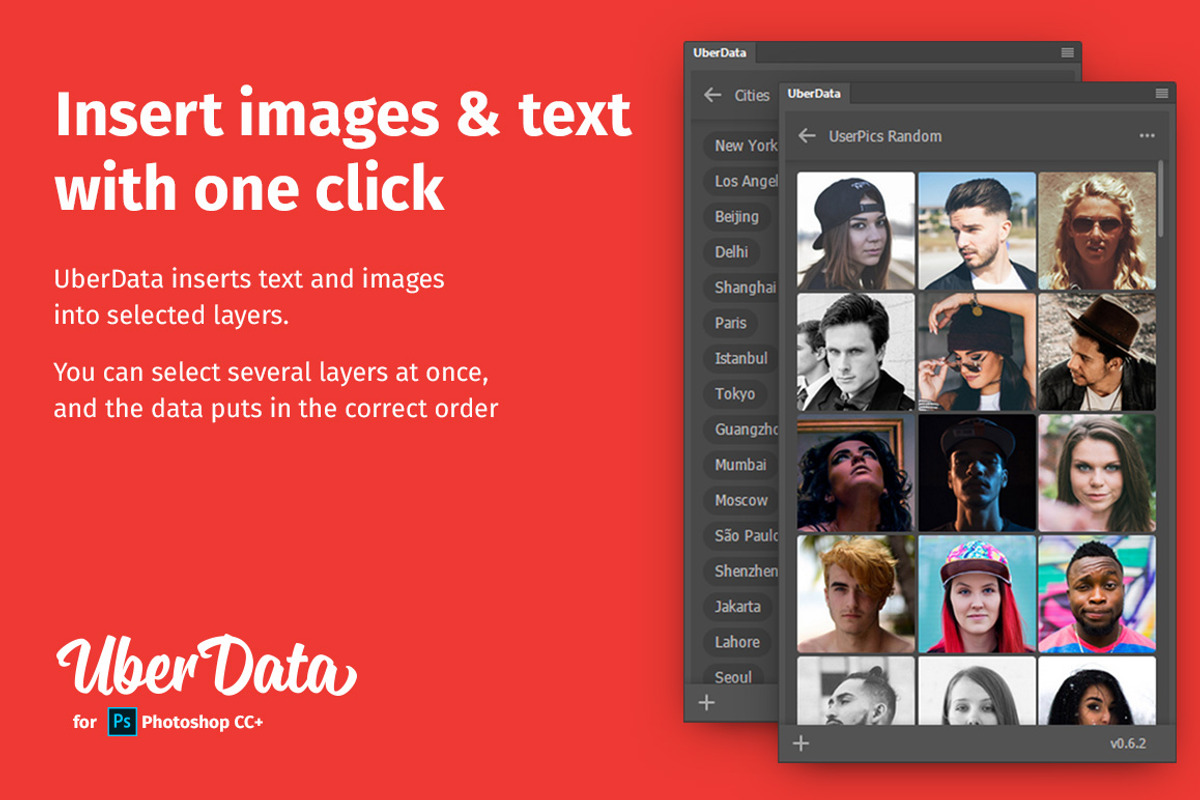
Task: Click the UserPics Random title
Action: point(885,136)
